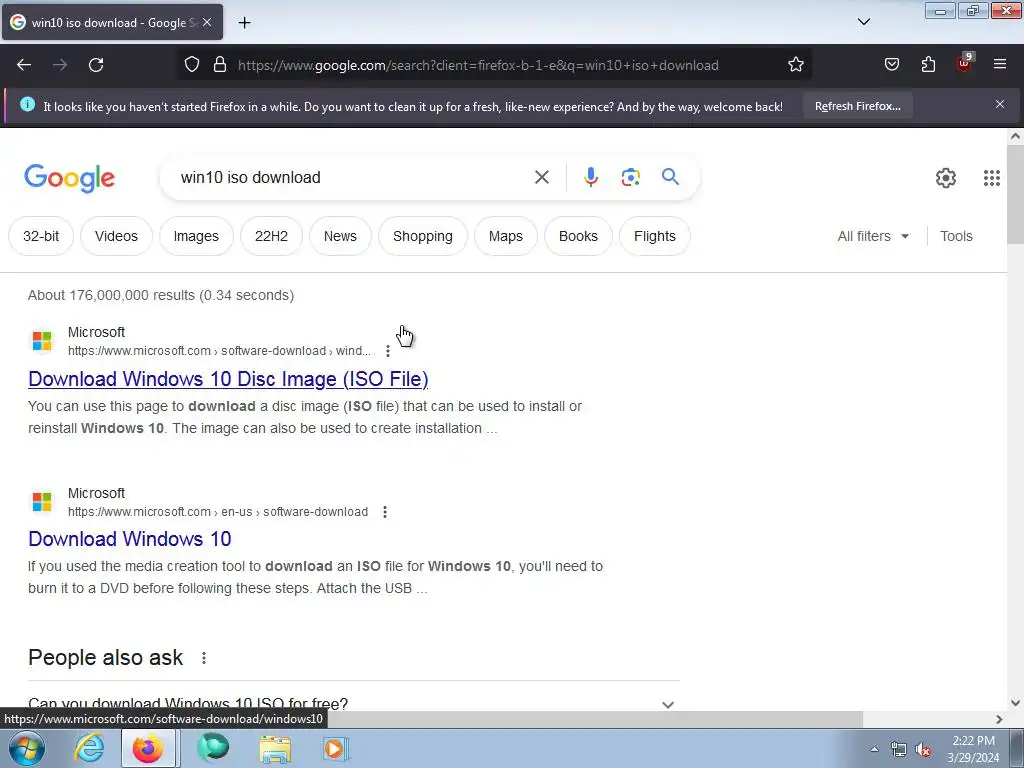Dismiss the Firefox refresh notification bar
This screenshot has width=1024, height=768.
[x=1000, y=104]
